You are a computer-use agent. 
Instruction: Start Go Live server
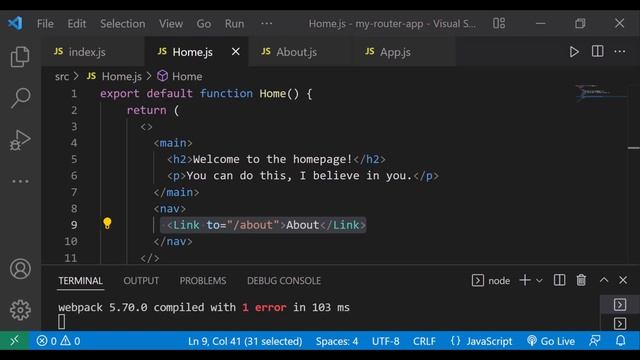(551, 341)
